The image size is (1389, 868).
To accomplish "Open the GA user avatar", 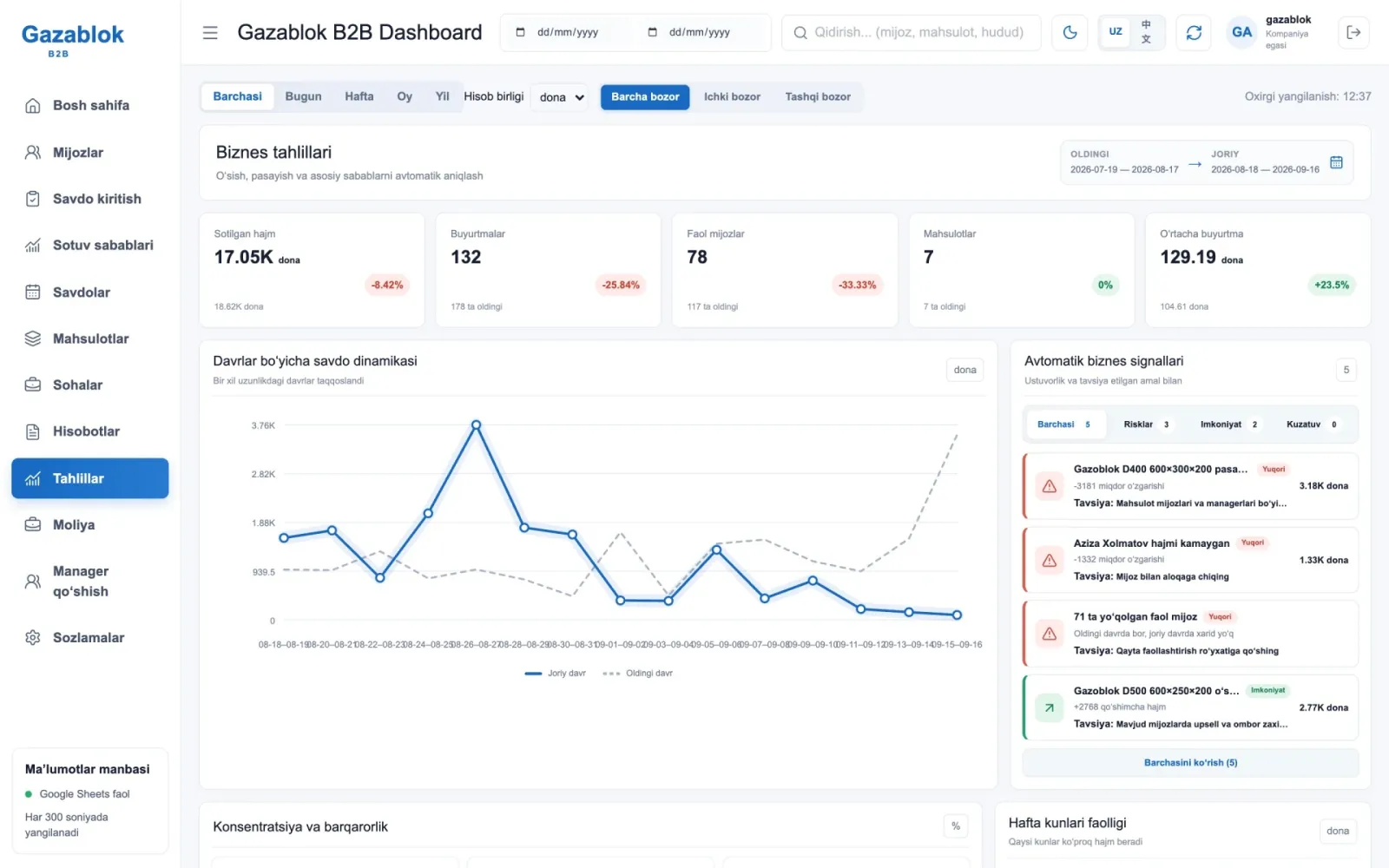I will coord(1241,32).
